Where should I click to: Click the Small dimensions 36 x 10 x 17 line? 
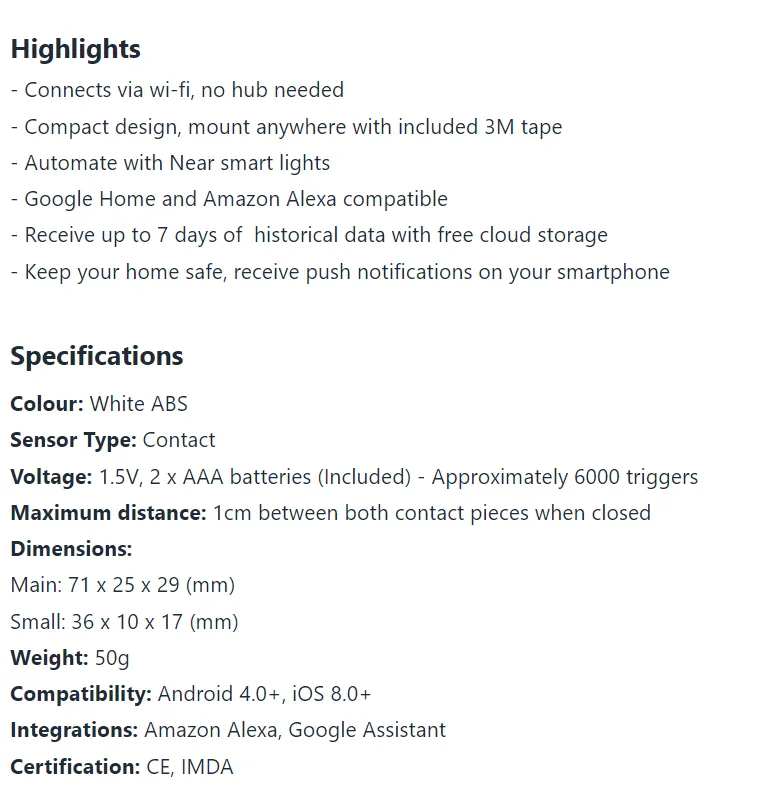tap(124, 622)
